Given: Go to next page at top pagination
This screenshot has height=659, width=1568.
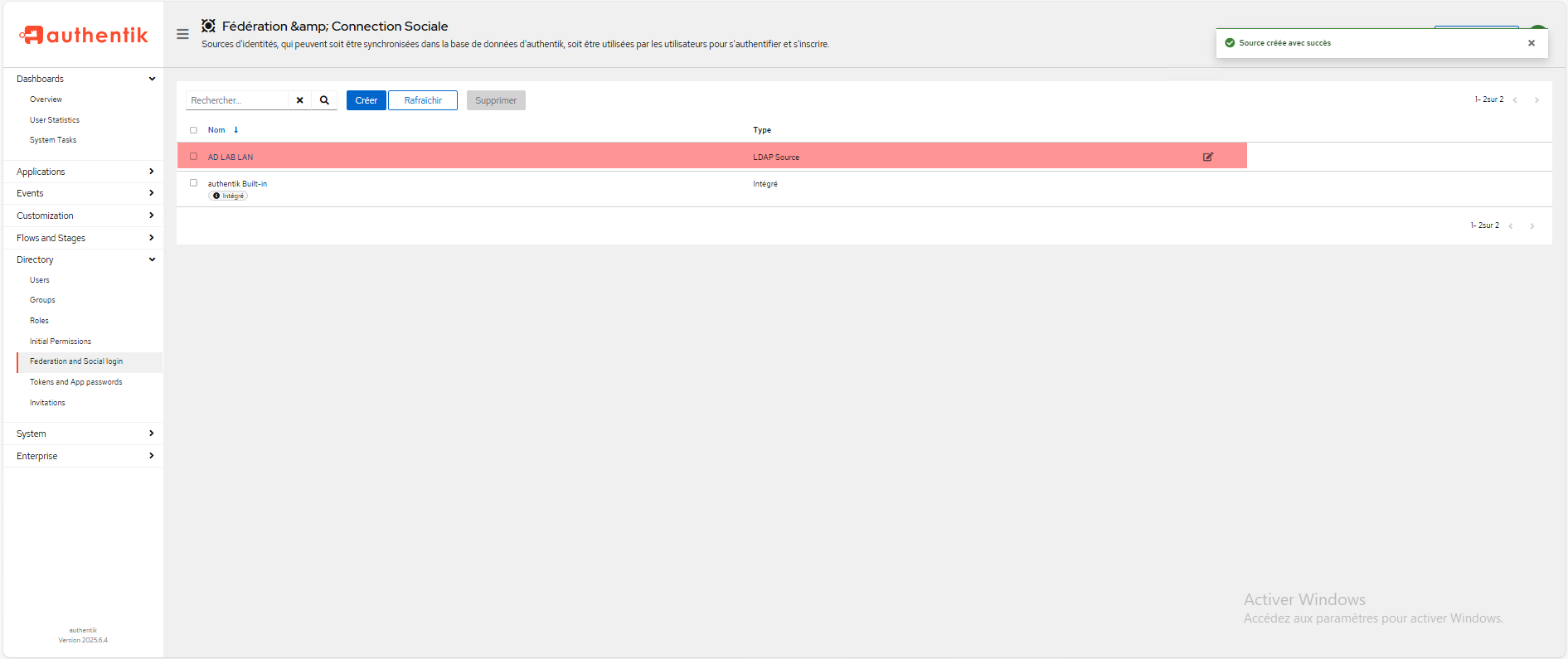Looking at the screenshot, I should click(1536, 100).
